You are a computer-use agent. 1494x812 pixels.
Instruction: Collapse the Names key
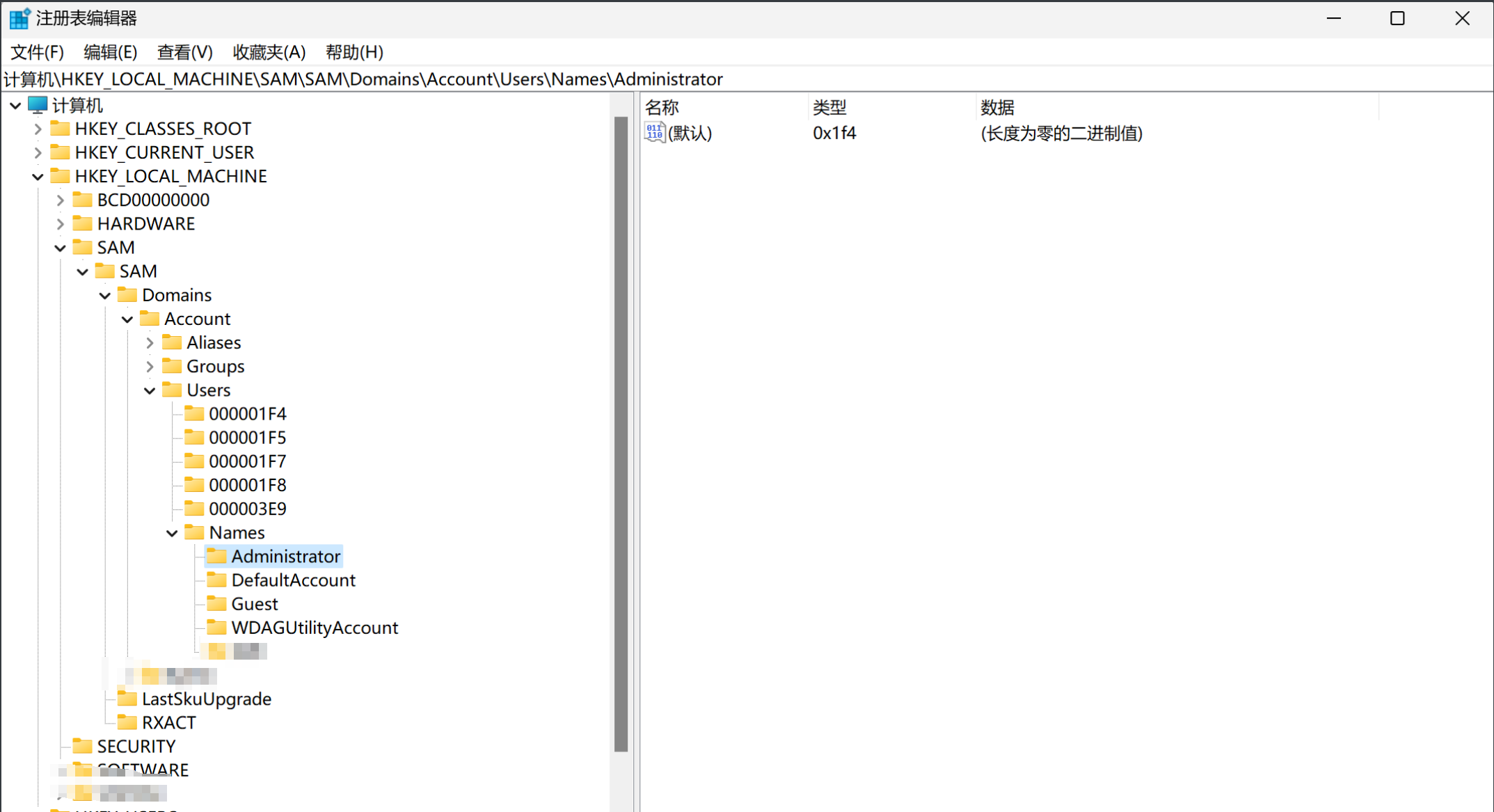pos(172,533)
